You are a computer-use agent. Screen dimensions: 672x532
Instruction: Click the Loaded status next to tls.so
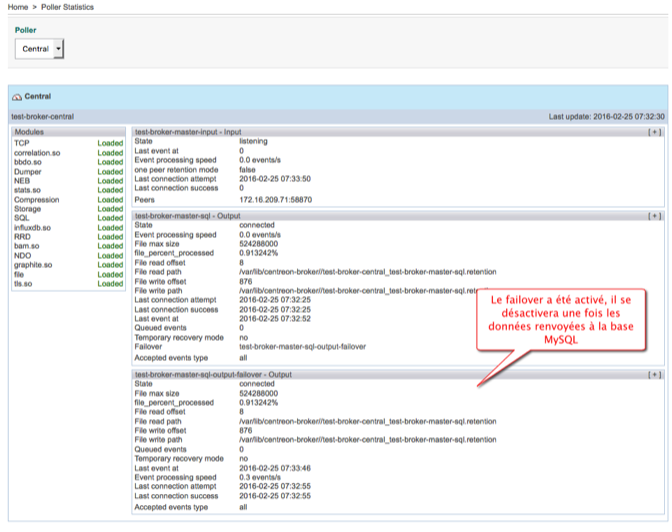(110, 284)
